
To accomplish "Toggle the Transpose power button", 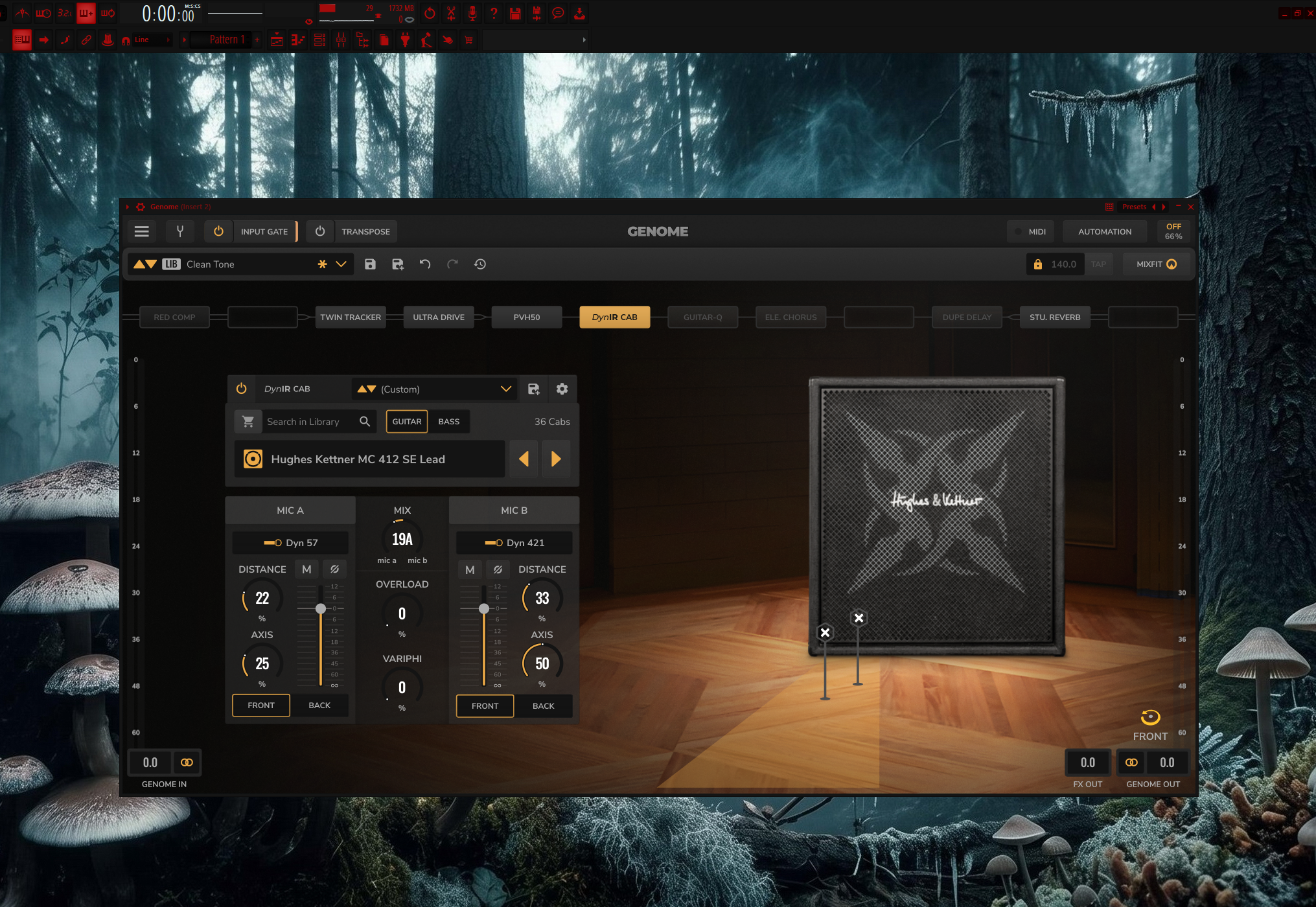I will [x=320, y=231].
